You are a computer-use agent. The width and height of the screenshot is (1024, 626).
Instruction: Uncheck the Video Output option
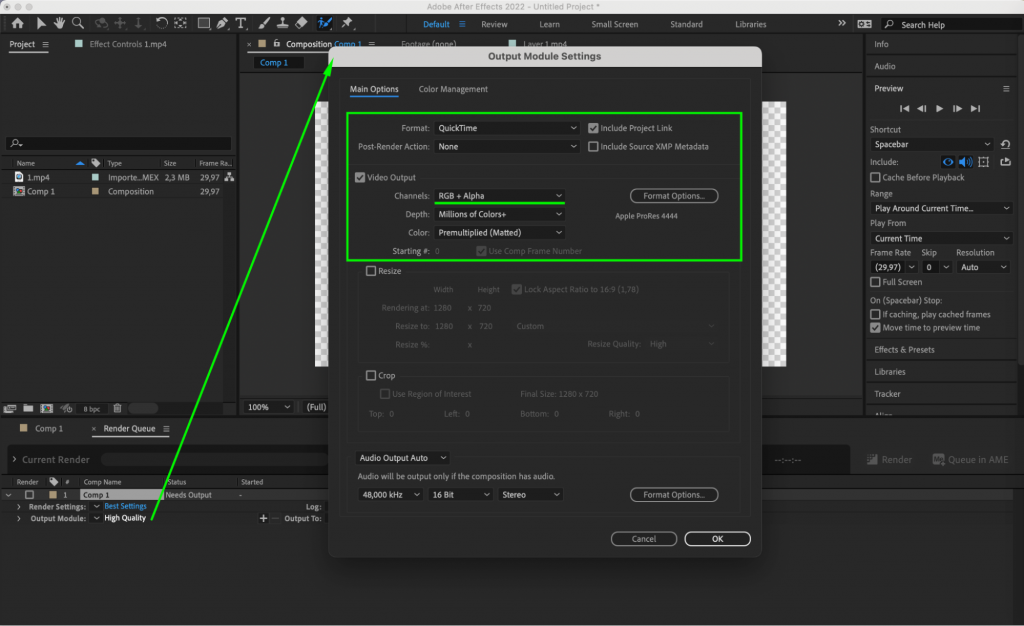pyautogui.click(x=359, y=178)
